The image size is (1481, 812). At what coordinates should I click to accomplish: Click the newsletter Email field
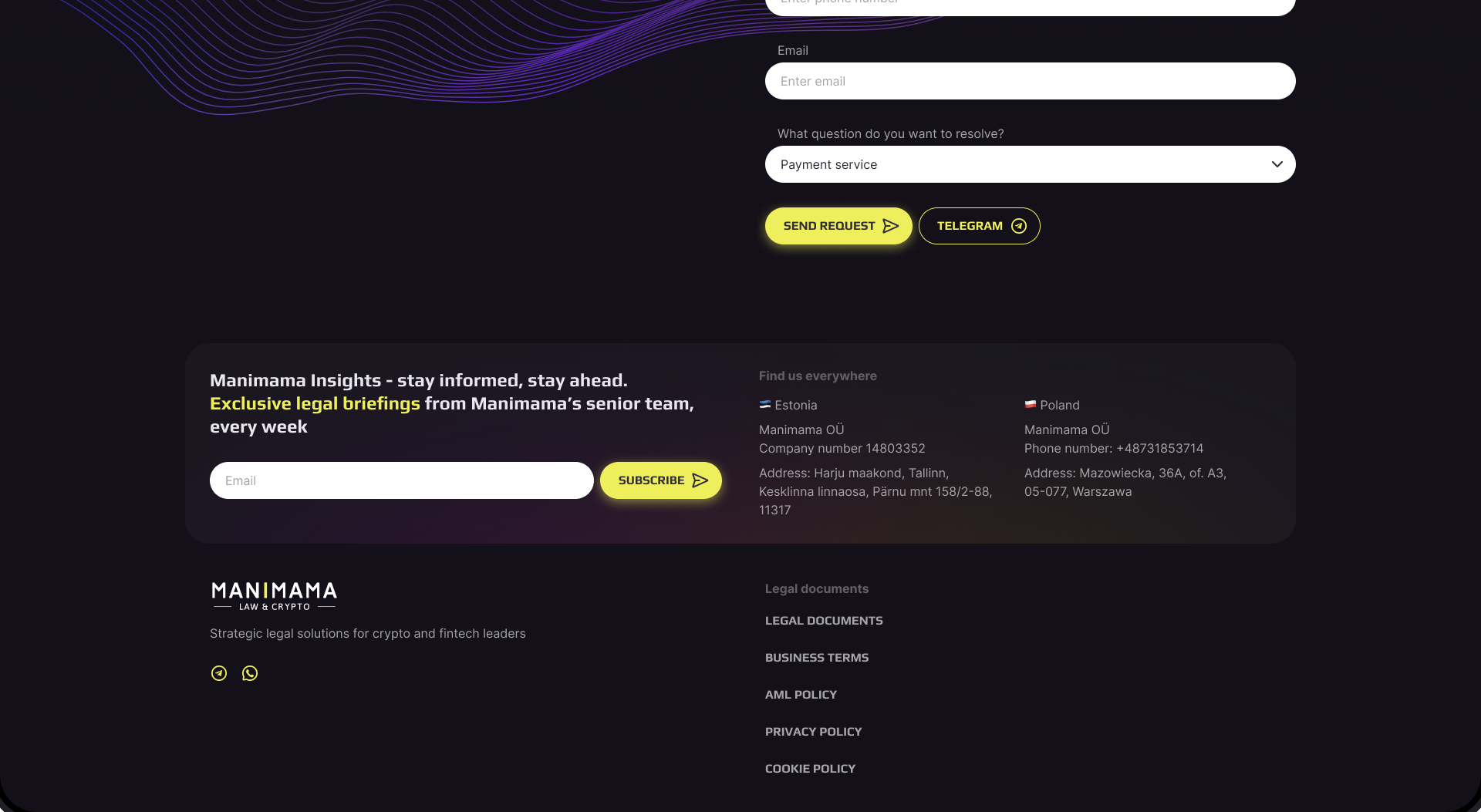coord(401,480)
